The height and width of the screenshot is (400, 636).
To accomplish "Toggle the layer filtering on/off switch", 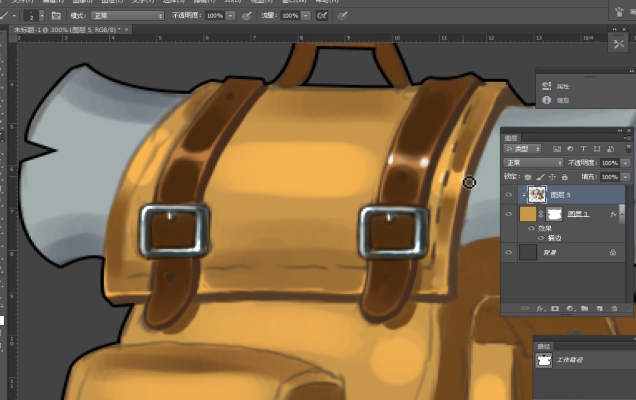I will coord(628,149).
